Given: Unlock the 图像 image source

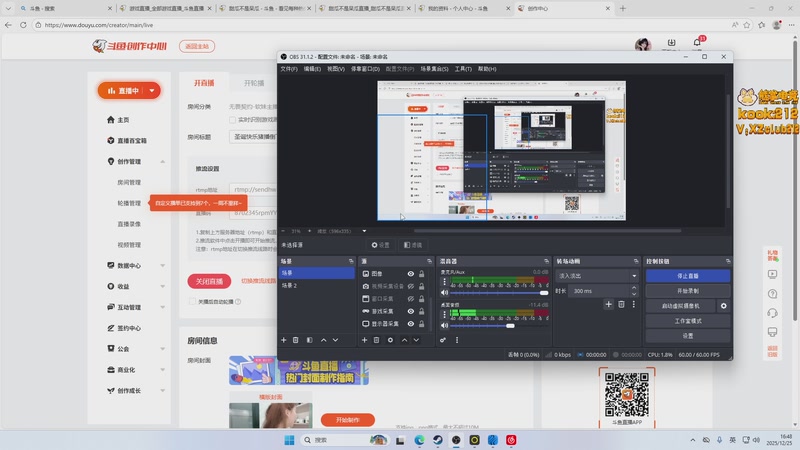Looking at the screenshot, I should [x=421, y=274].
